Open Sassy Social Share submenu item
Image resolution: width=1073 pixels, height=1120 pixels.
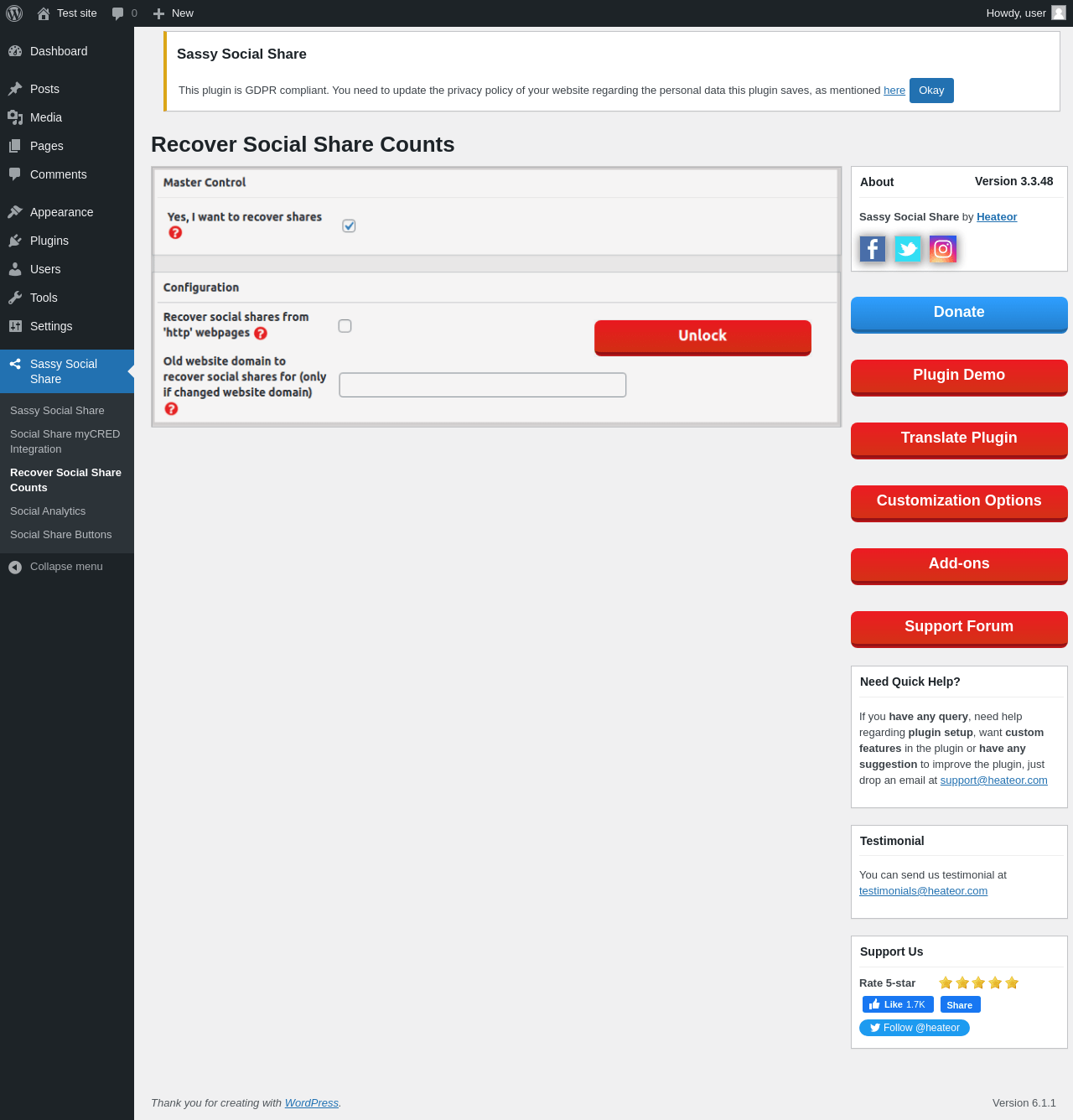tap(57, 411)
